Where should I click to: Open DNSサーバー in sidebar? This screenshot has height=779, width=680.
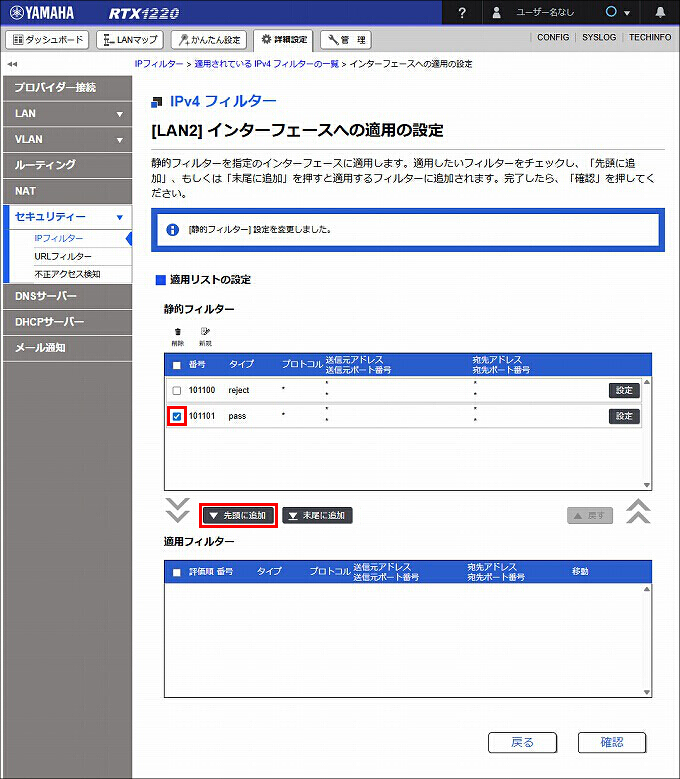(68, 297)
